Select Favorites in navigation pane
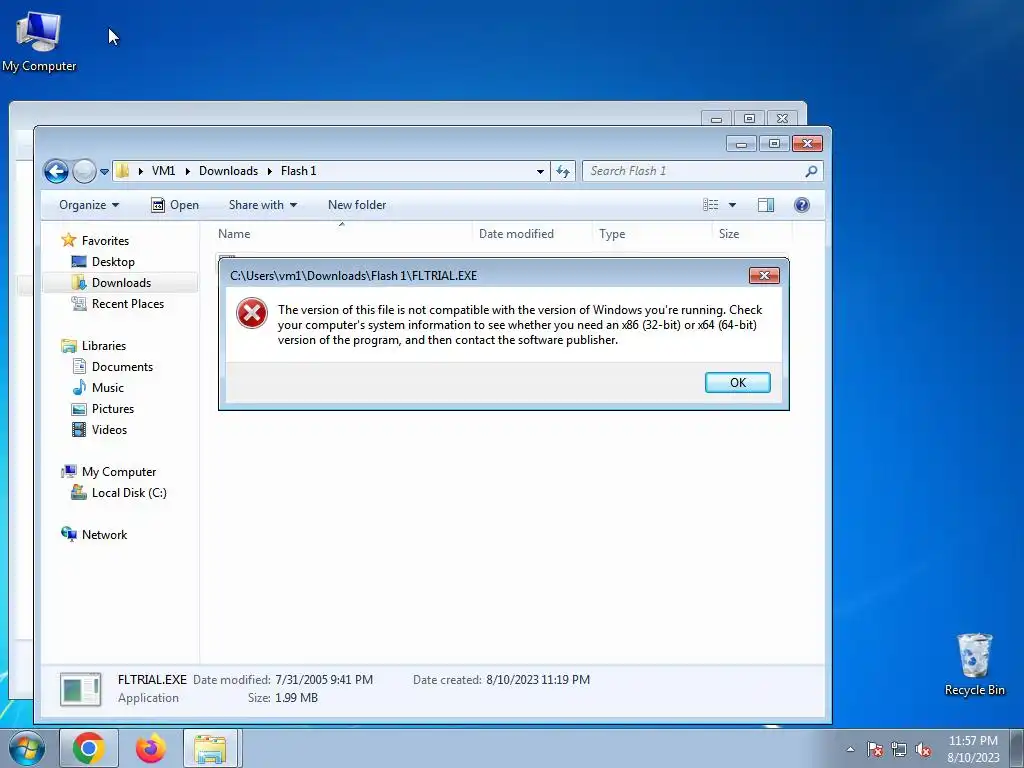Image resolution: width=1024 pixels, height=768 pixels. pos(105,241)
